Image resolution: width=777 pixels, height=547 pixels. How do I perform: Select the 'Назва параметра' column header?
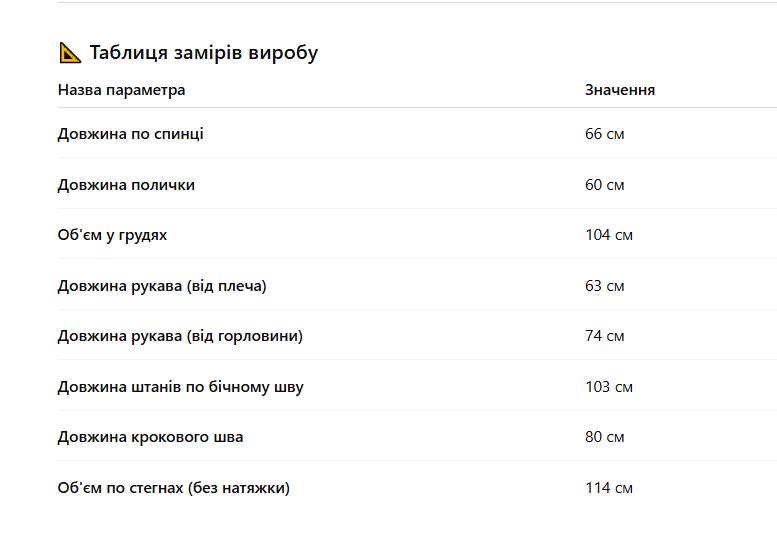click(x=121, y=90)
